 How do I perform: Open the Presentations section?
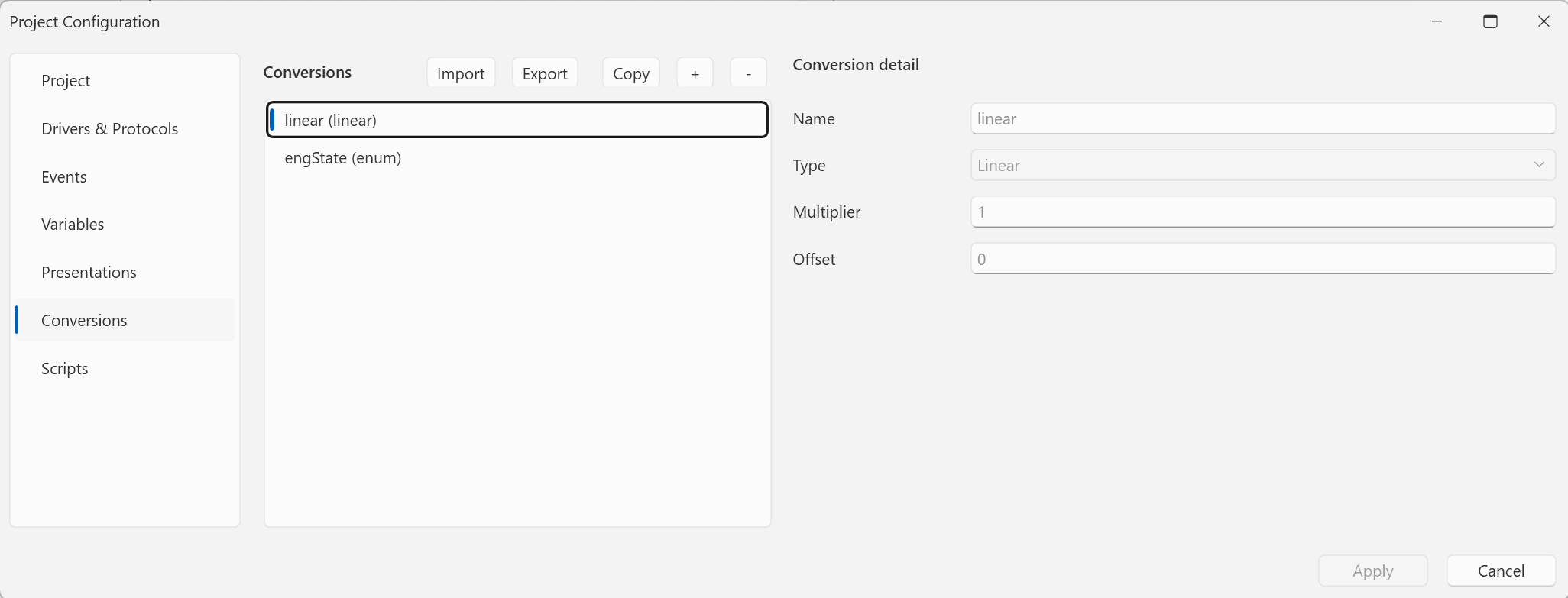[x=125, y=273]
